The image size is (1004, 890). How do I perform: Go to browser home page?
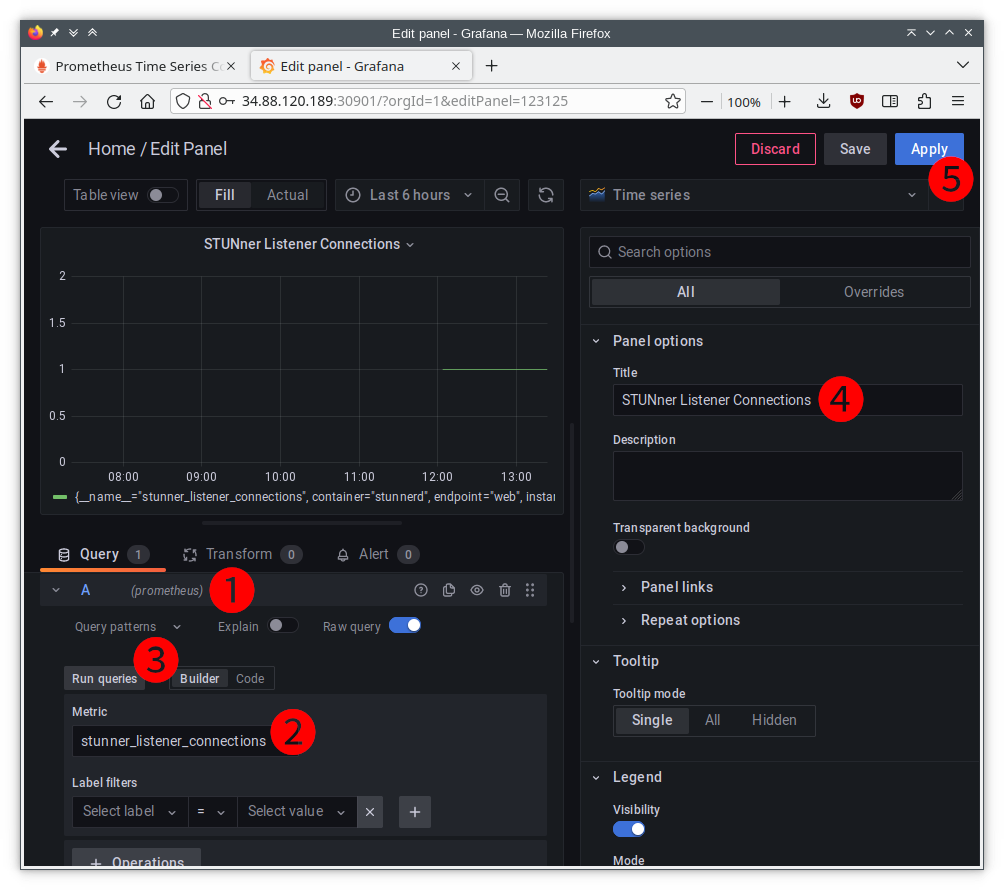[147, 101]
